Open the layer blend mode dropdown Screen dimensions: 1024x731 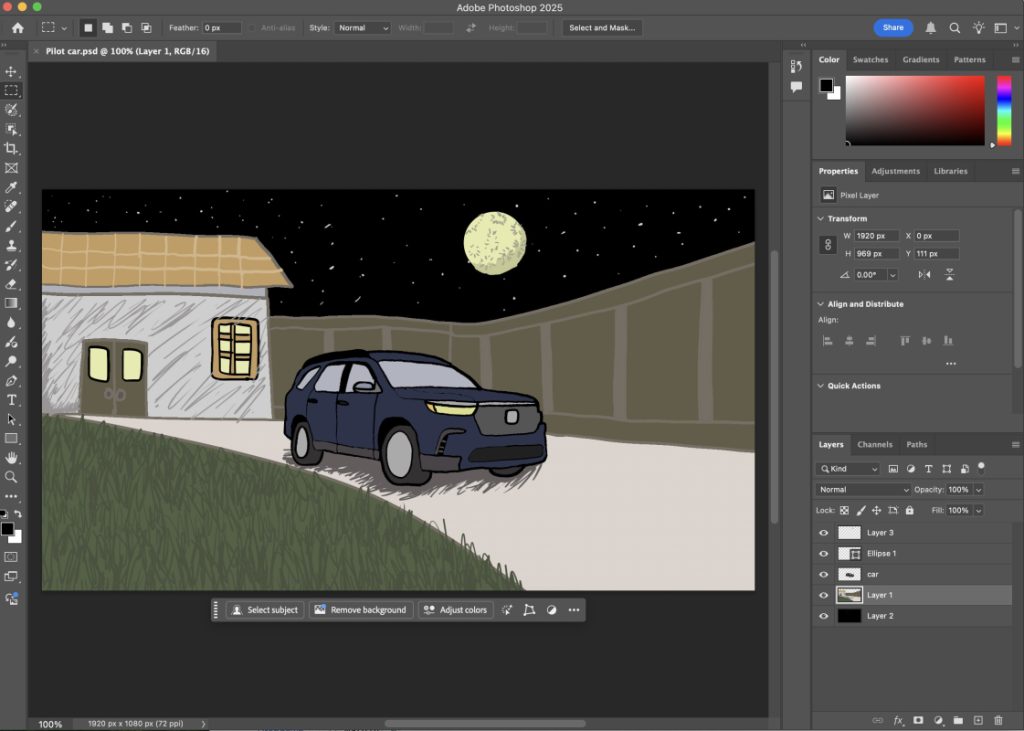864,490
